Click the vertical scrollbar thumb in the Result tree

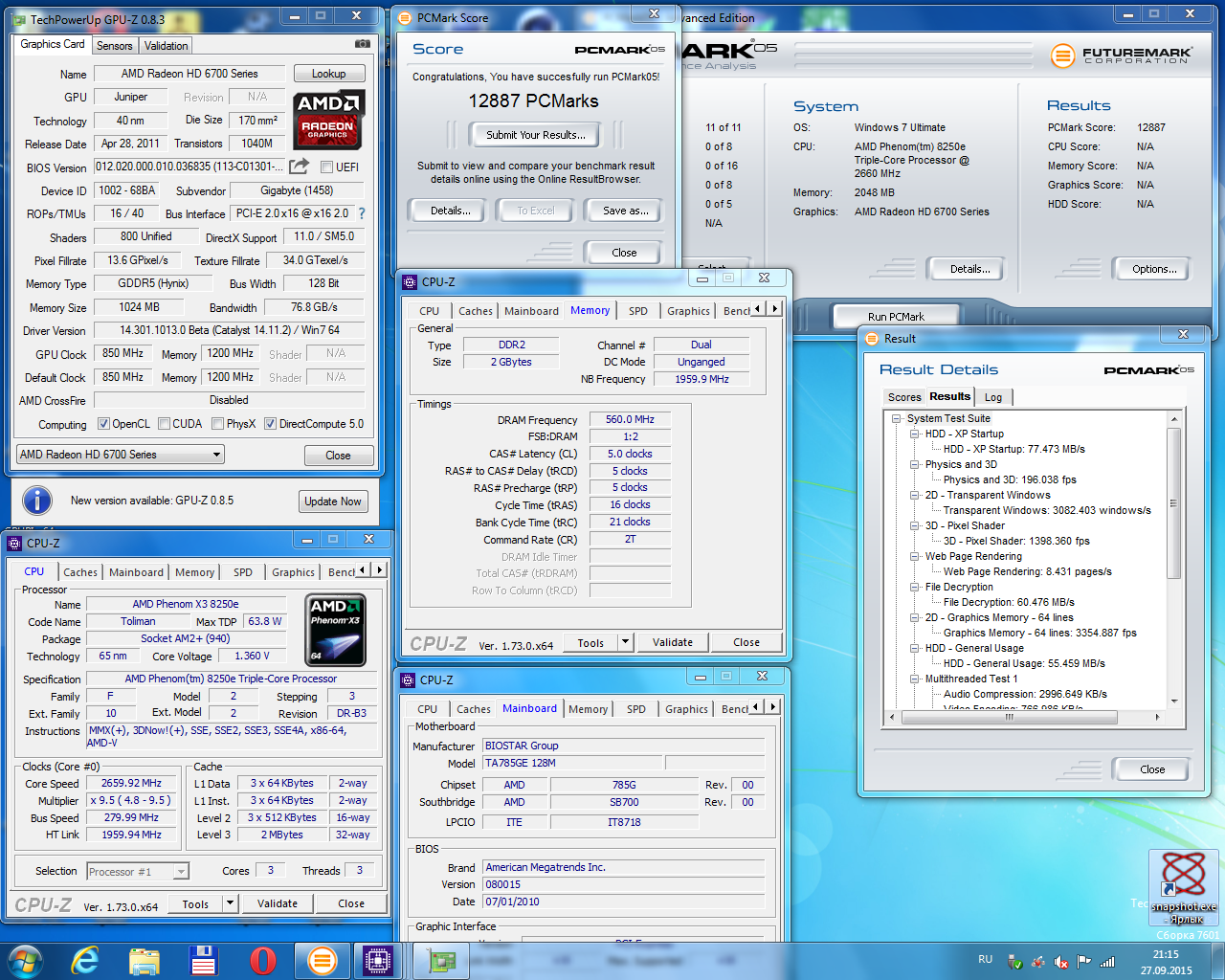pos(1173,503)
